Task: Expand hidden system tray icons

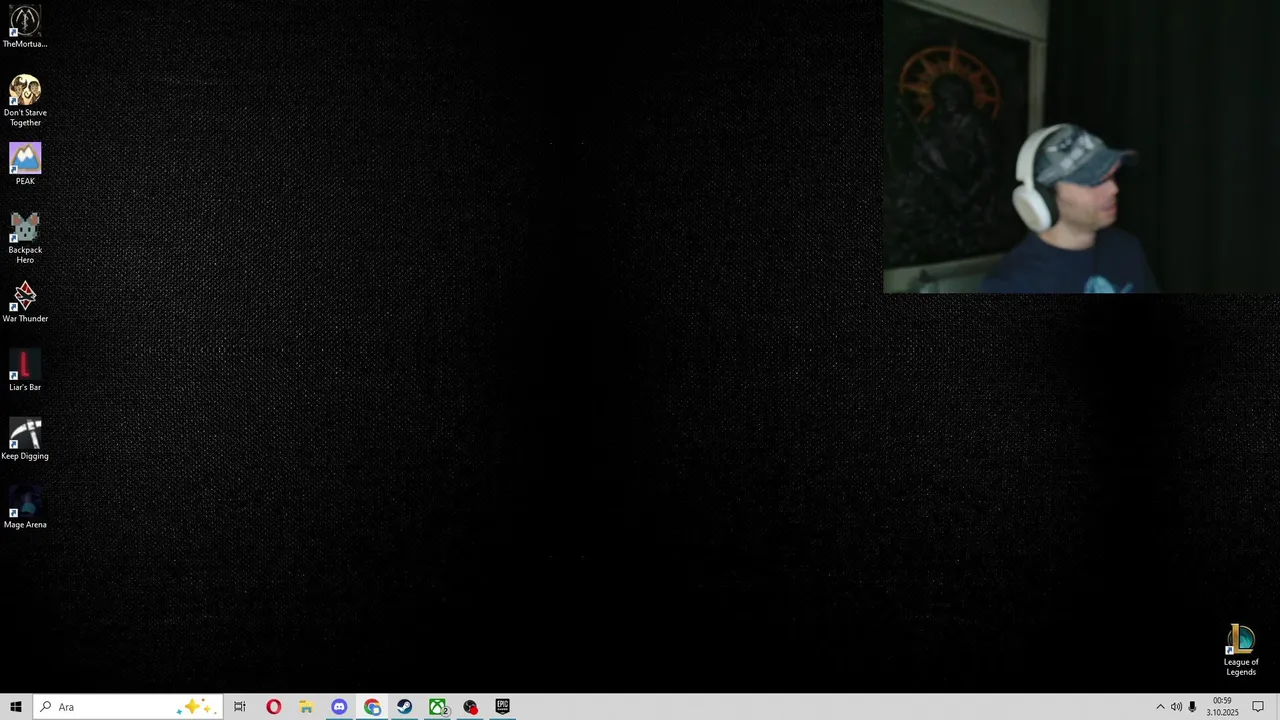Action: 1160,707
